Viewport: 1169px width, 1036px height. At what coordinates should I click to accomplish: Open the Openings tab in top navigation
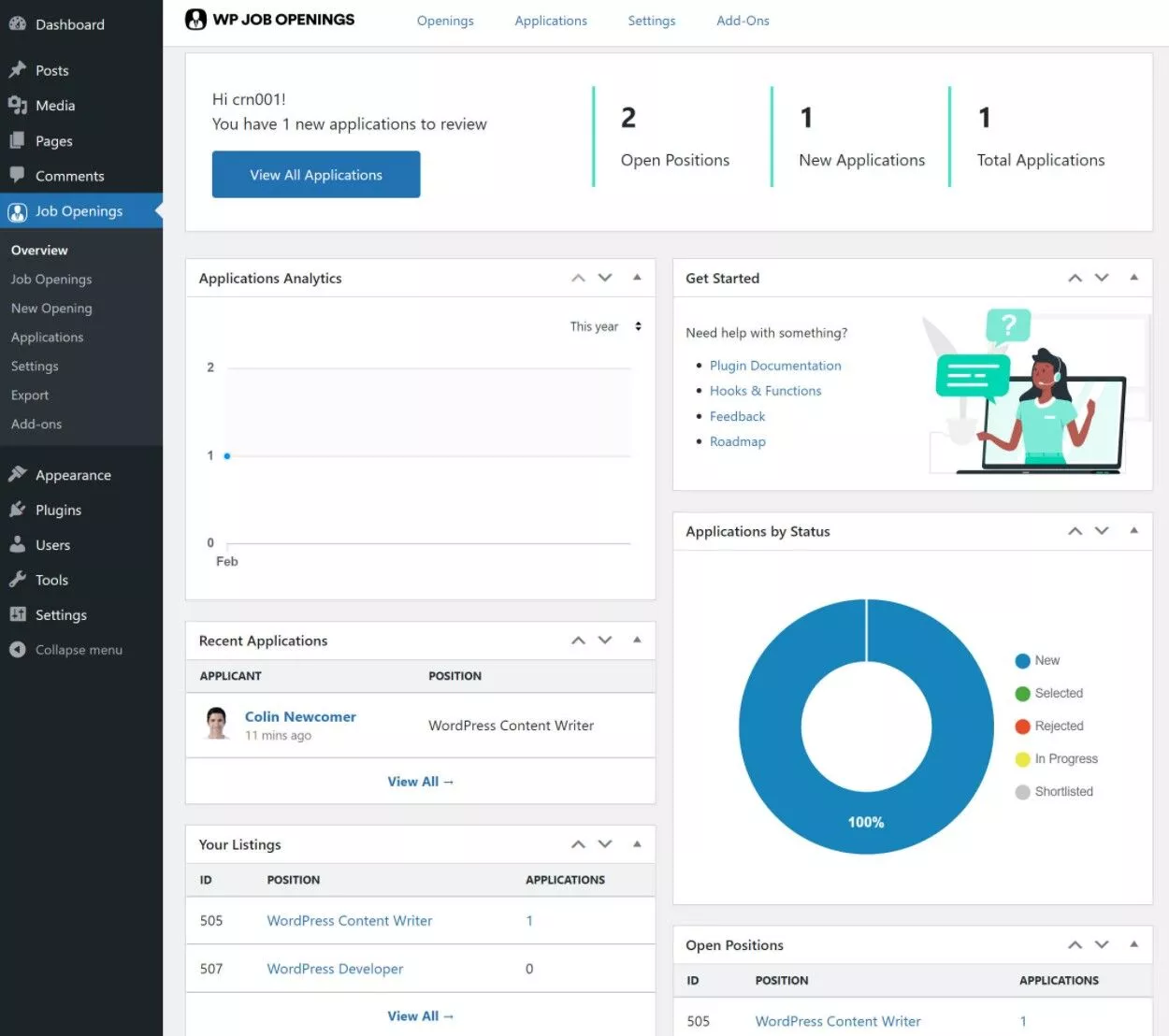click(x=445, y=21)
